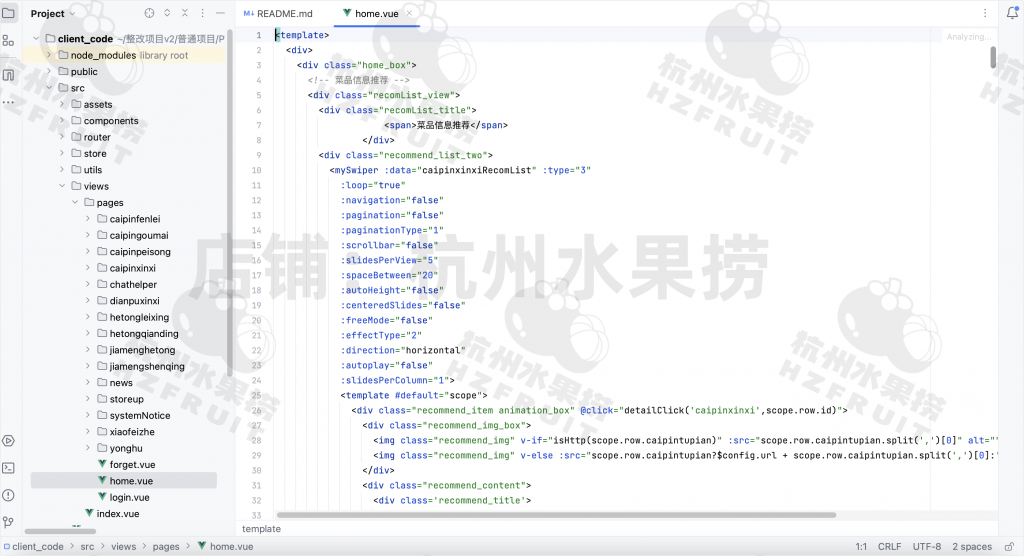Image resolution: width=1024 pixels, height=556 pixels.
Task: Toggle the read-only lock icon in status bar
Action: coord(1010,547)
